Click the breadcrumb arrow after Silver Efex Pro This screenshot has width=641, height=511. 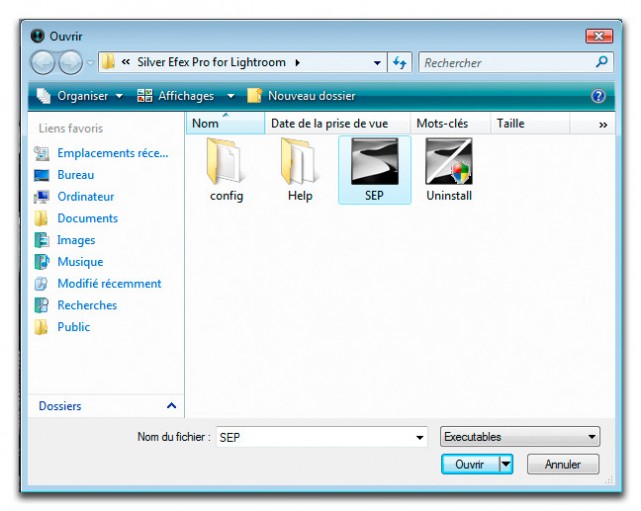298,63
